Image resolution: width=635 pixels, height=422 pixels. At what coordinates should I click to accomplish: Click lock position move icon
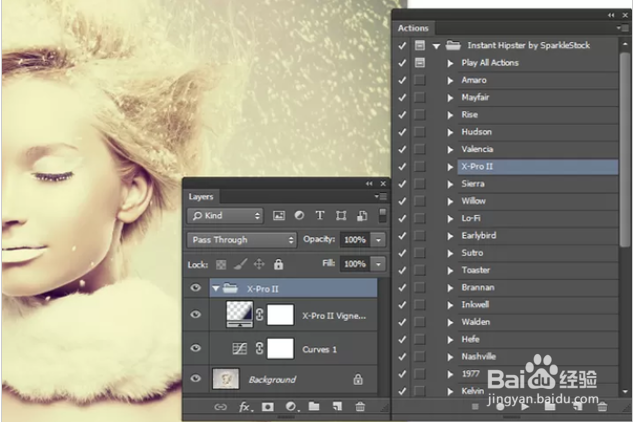click(x=259, y=264)
